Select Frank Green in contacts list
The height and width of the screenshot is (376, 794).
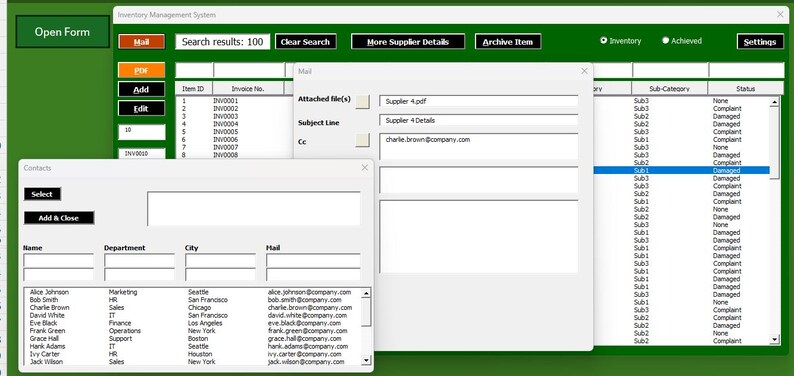click(x=193, y=330)
